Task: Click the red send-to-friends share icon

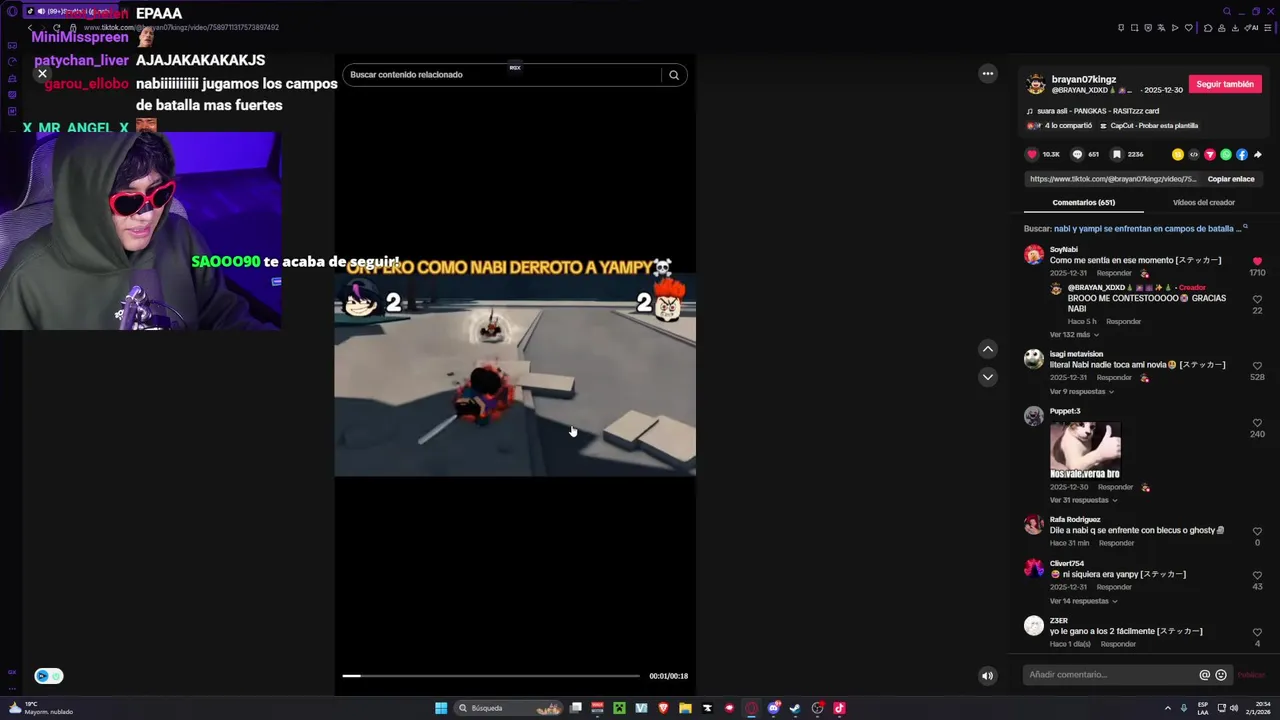Action: coord(1210,154)
